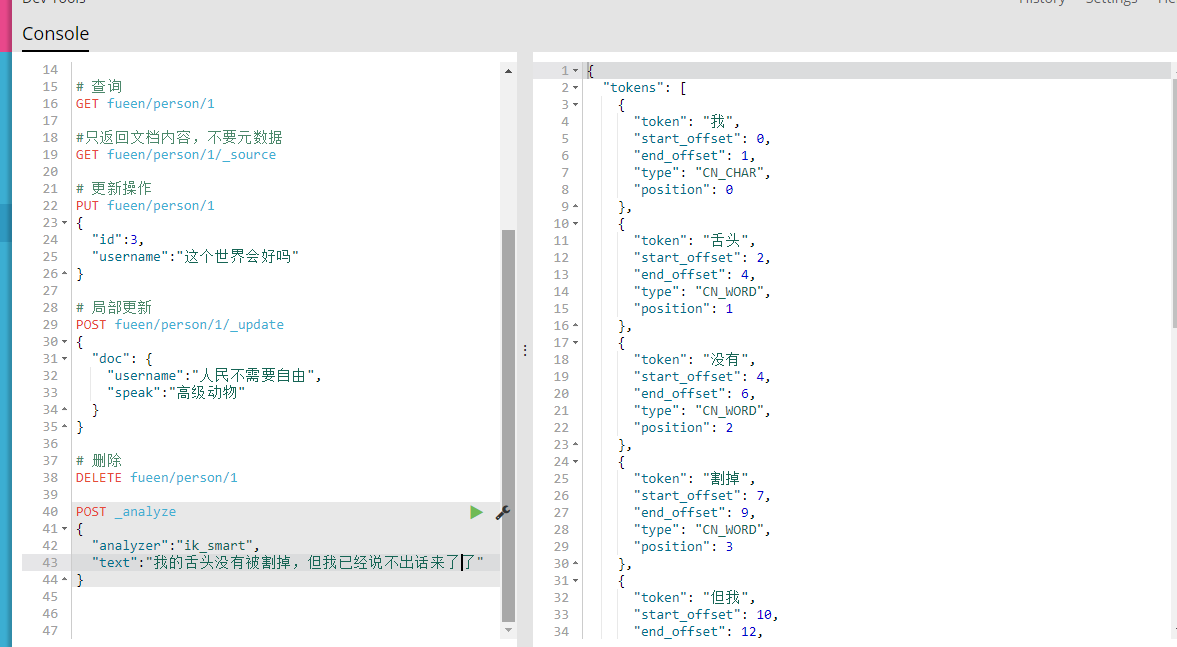Click the "id":3 line in editor
Screen dimensions: 1177x647
click(118, 239)
